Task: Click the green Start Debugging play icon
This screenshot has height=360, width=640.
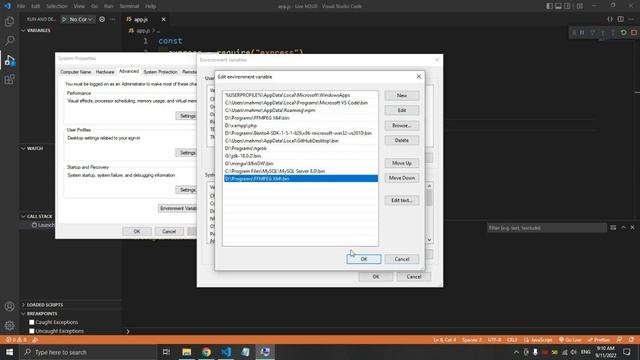Action: click(64, 19)
